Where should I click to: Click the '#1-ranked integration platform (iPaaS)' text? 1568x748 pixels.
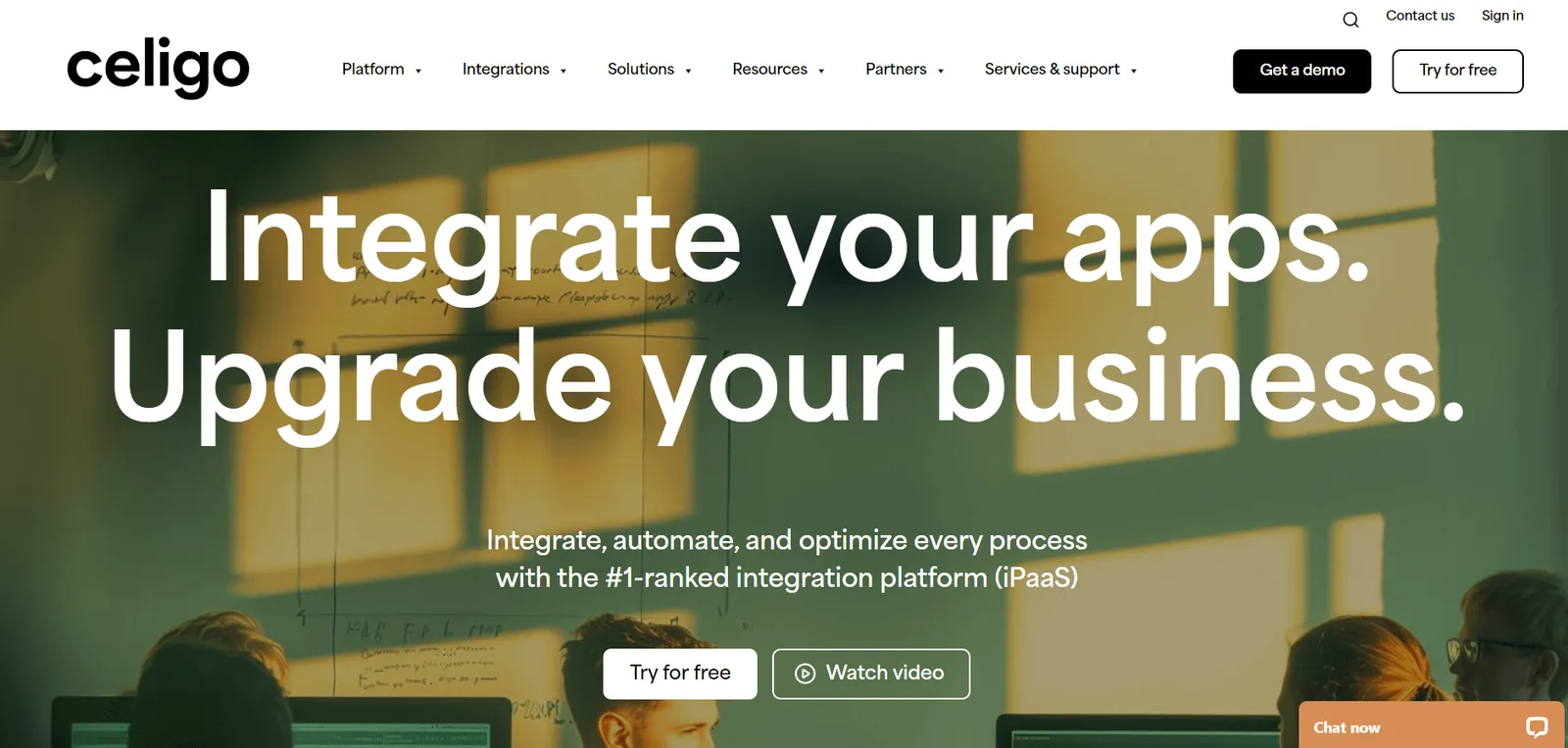pos(842,577)
